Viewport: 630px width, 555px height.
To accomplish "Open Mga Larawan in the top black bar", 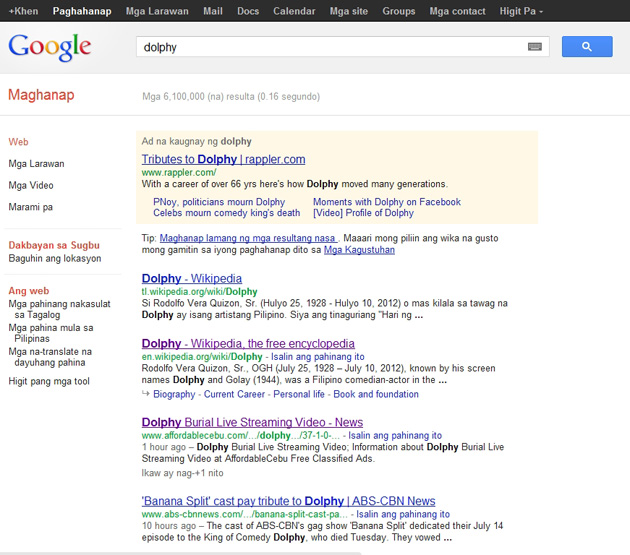I will coord(157,11).
